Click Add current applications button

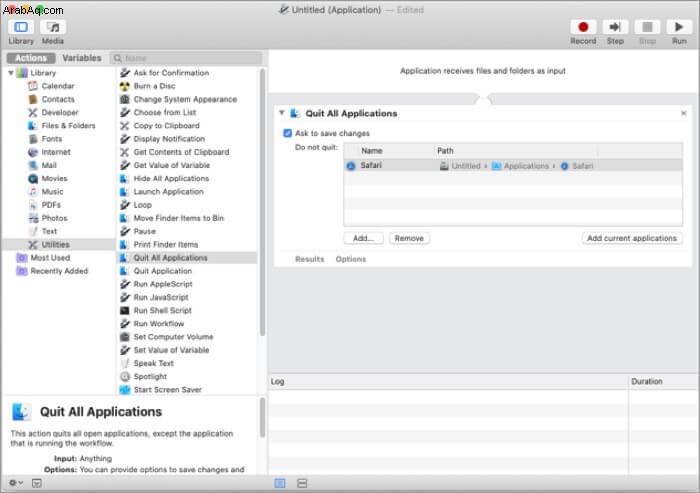(x=632, y=238)
